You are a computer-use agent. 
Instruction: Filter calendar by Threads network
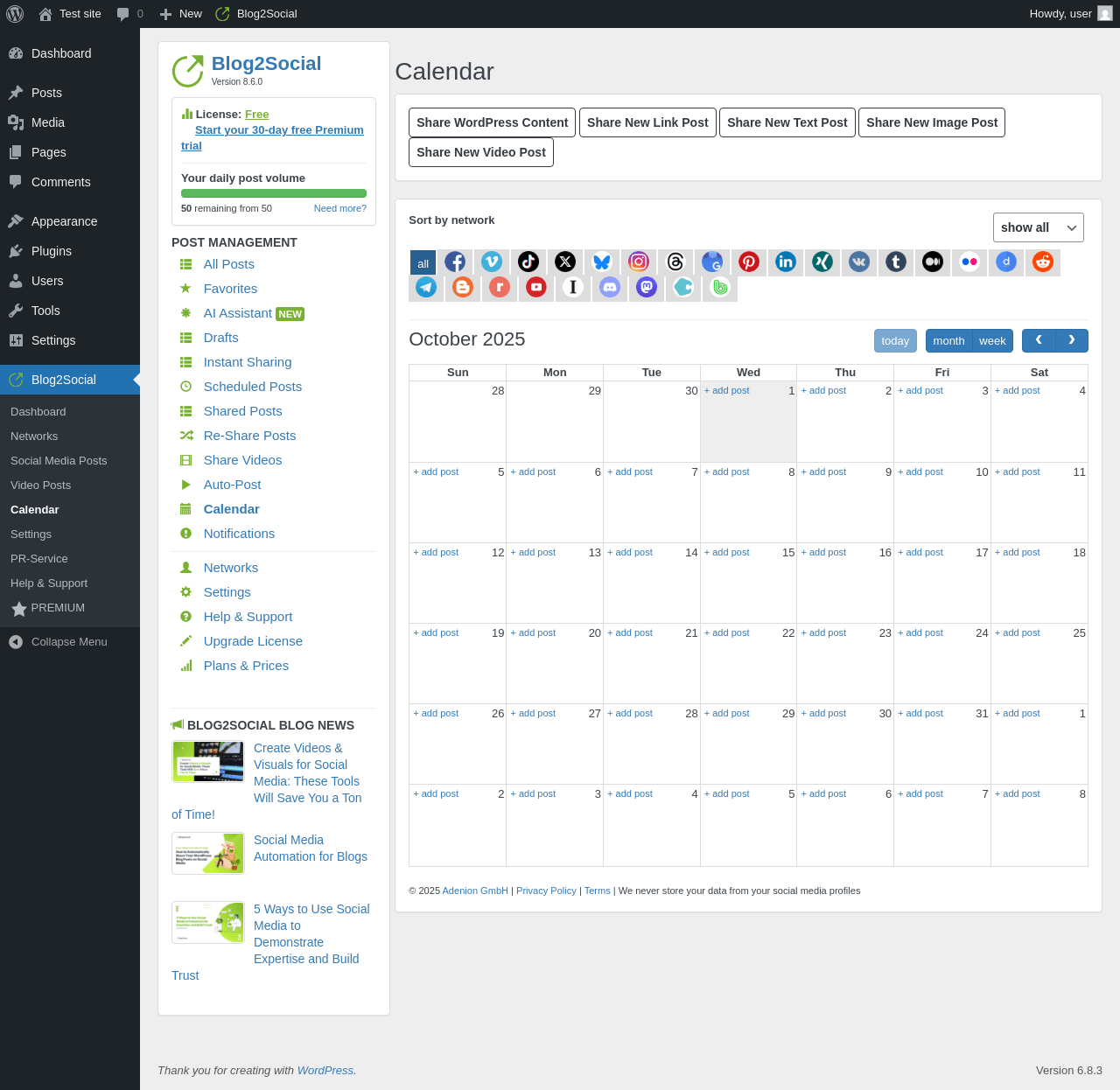click(x=675, y=262)
